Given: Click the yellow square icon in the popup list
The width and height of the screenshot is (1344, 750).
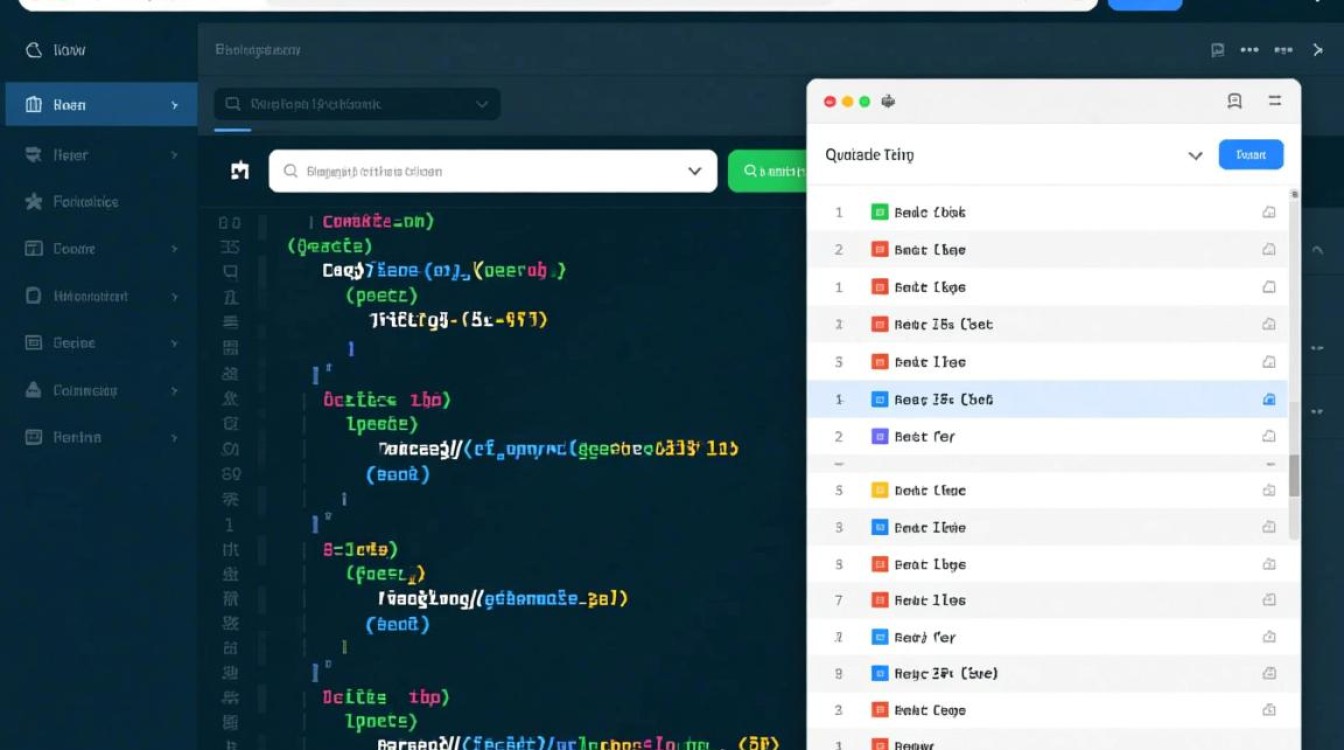Looking at the screenshot, I should coord(880,491).
